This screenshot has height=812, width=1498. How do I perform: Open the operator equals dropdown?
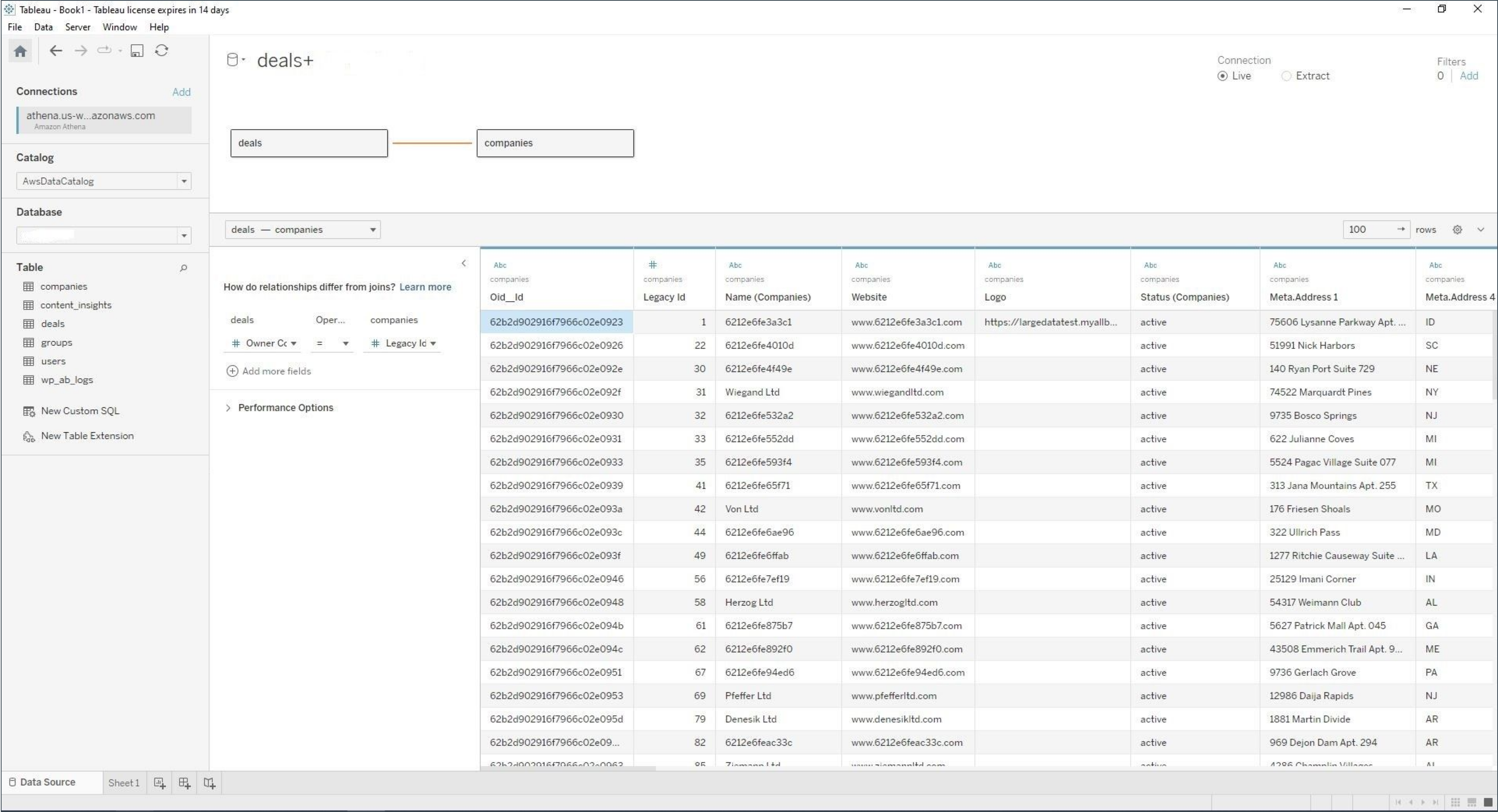(x=331, y=343)
